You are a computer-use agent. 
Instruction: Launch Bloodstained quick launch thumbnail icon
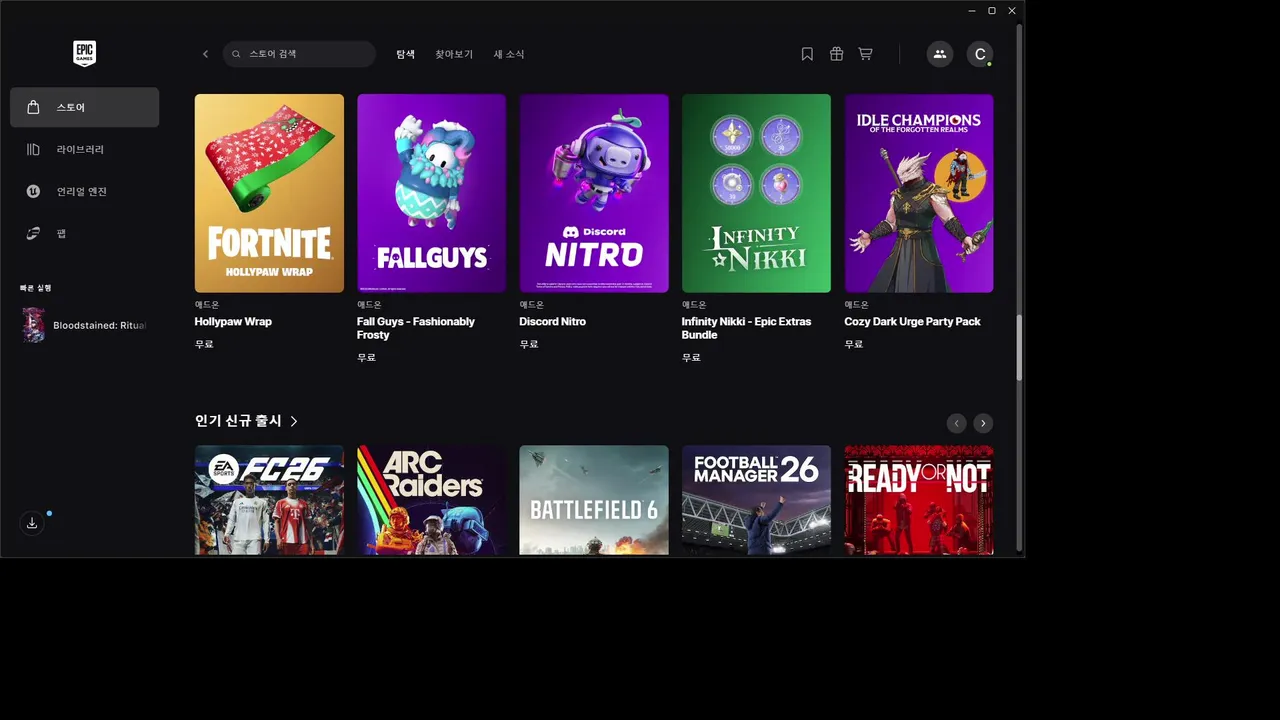(33, 325)
